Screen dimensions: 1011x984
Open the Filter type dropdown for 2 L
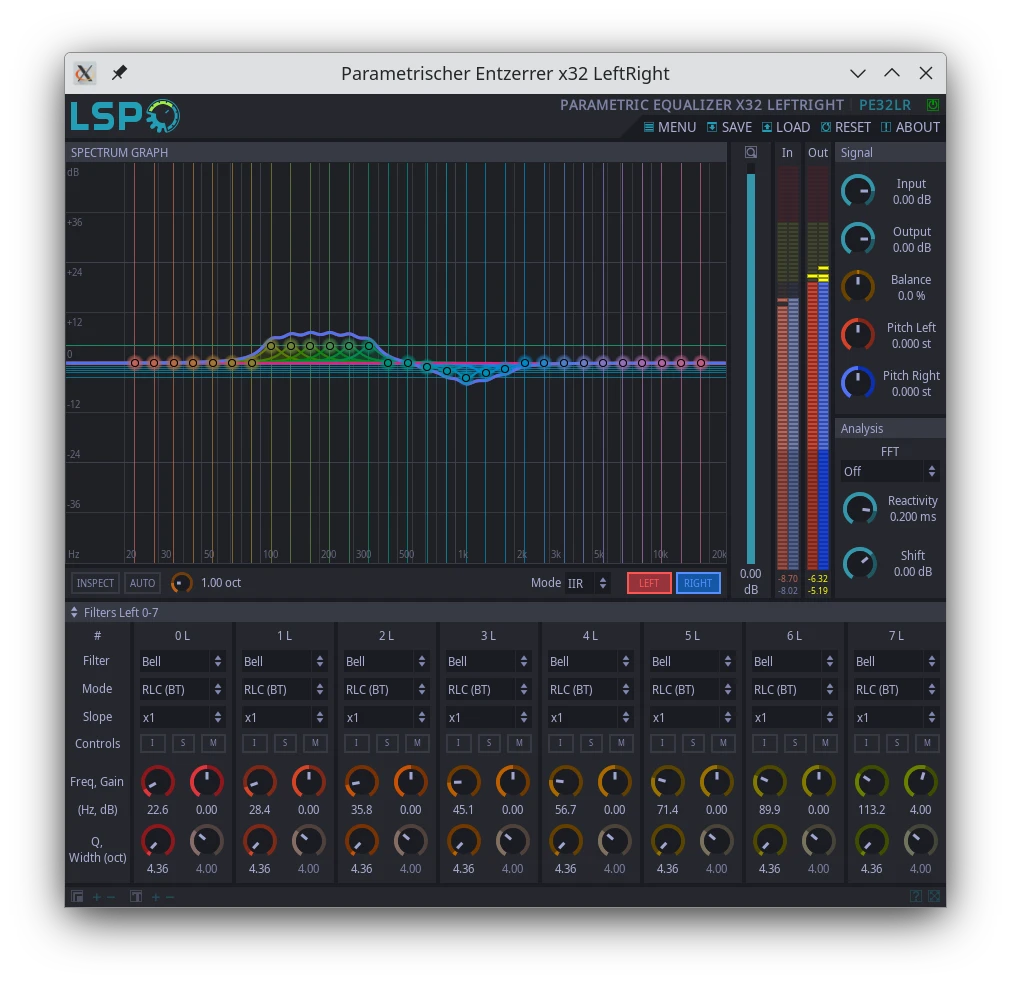click(384, 661)
